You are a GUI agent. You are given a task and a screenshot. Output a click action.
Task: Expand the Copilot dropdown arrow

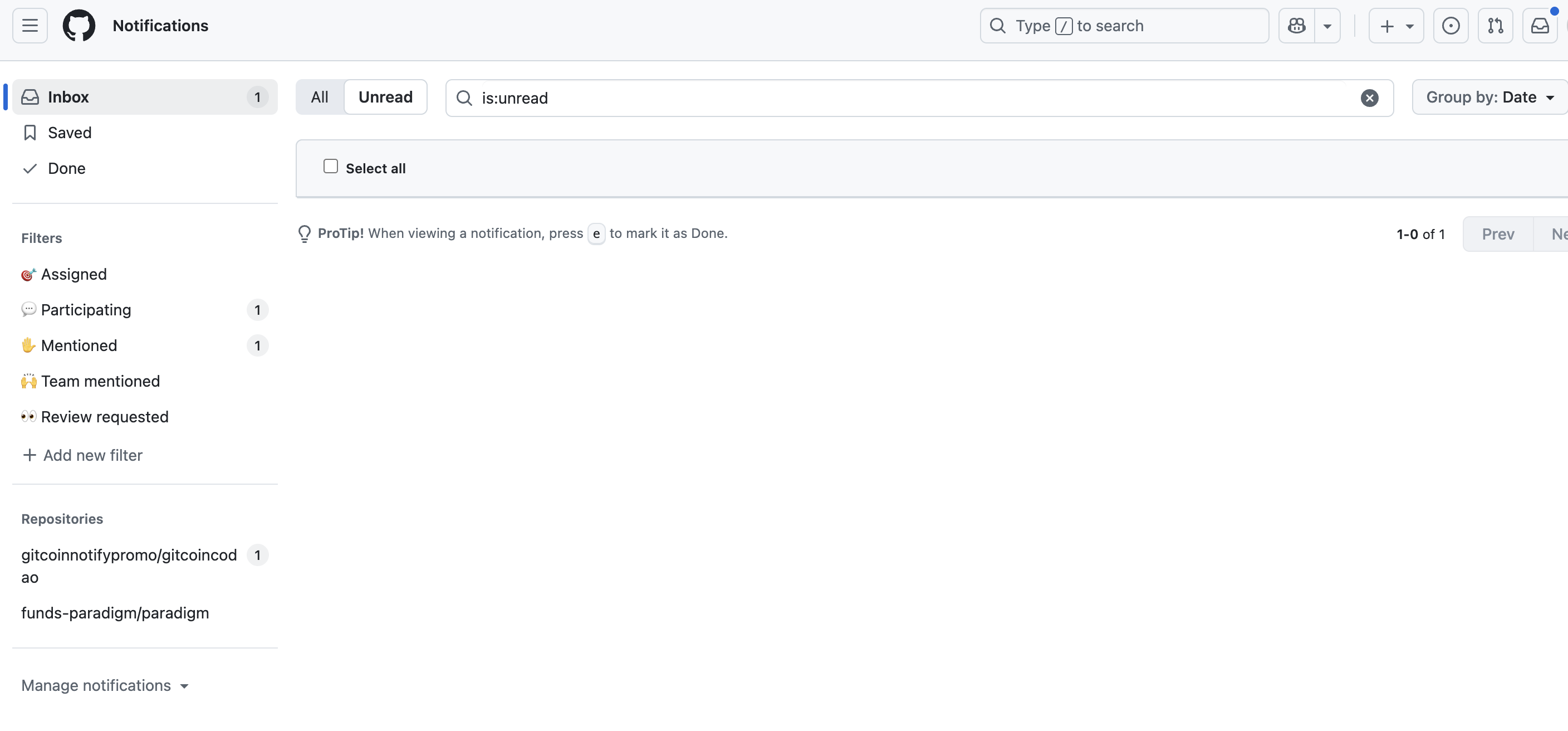tap(1327, 26)
